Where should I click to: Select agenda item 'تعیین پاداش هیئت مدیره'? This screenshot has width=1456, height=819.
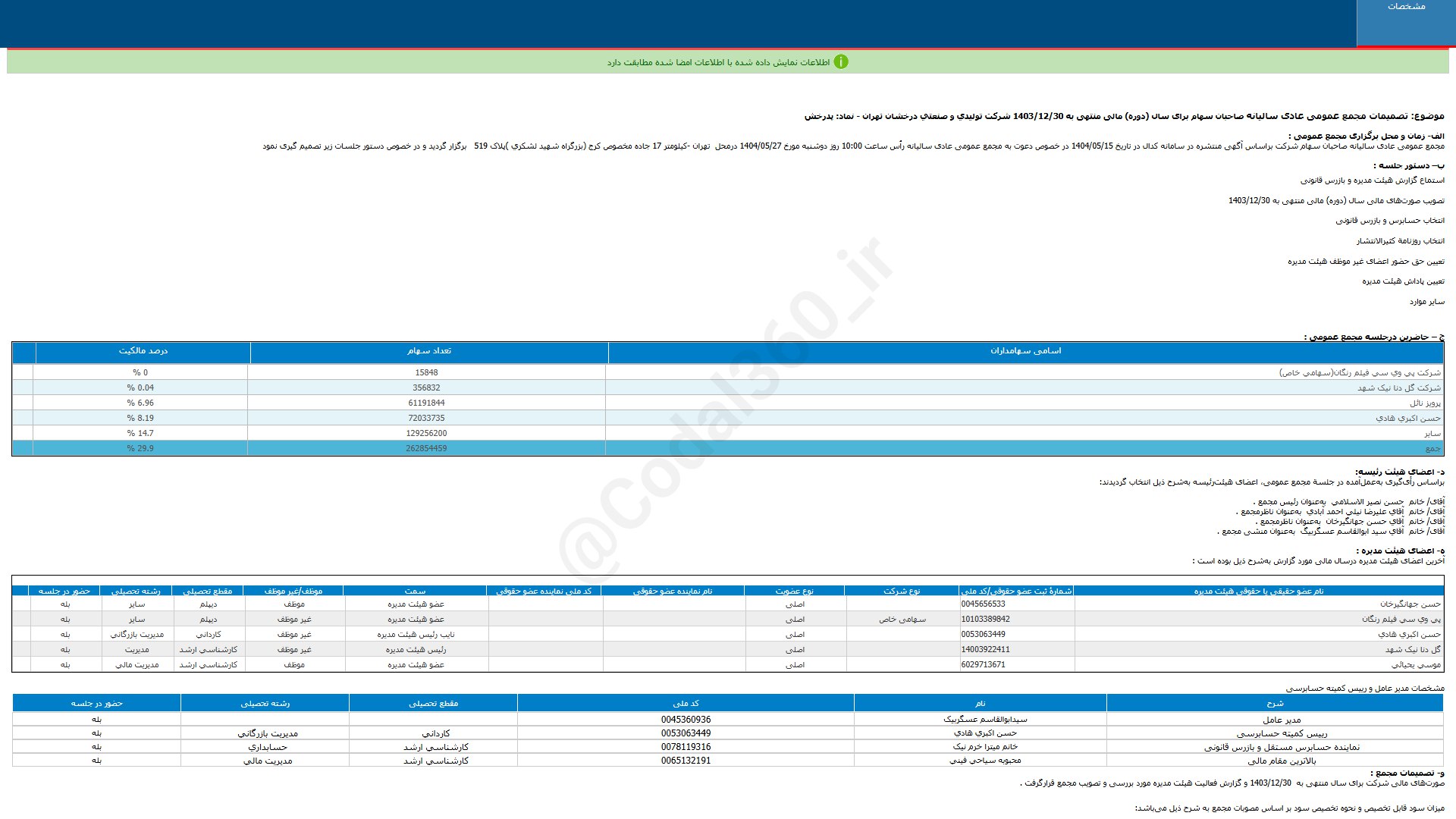pos(1403,281)
